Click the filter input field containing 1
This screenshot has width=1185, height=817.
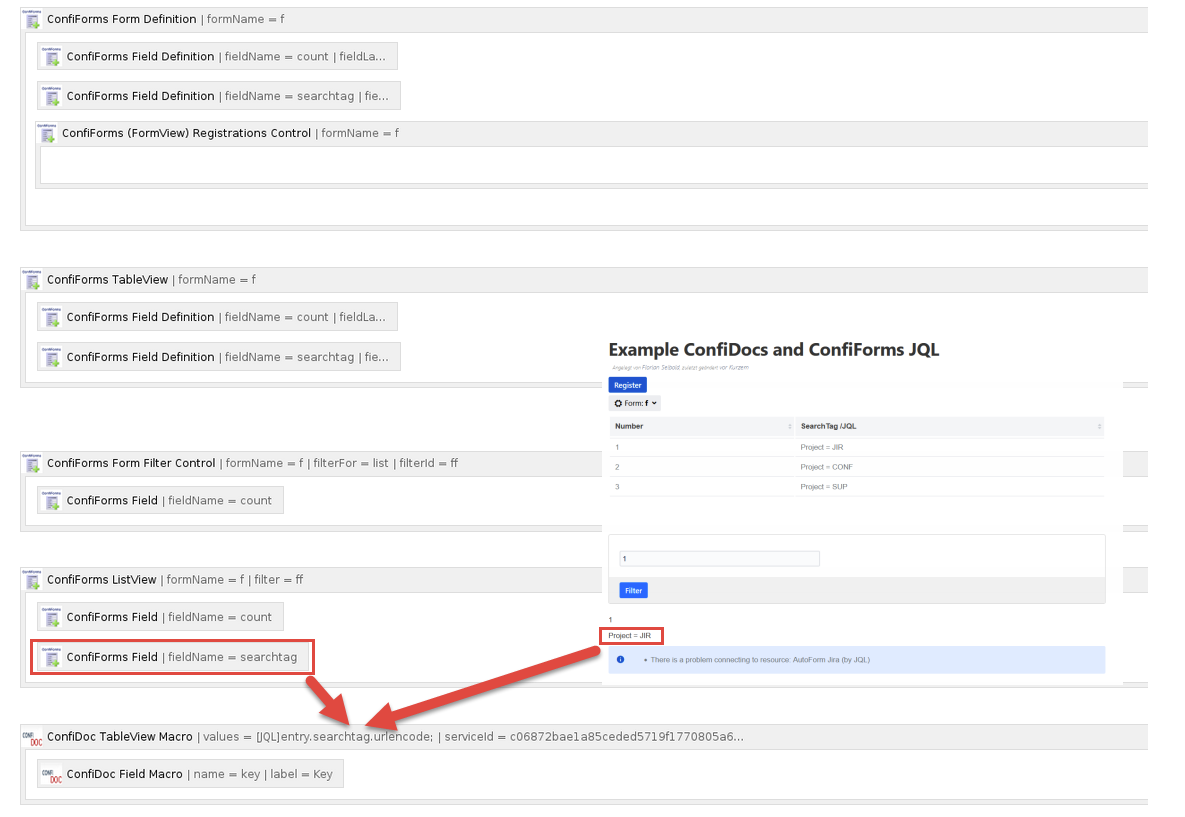click(x=718, y=558)
